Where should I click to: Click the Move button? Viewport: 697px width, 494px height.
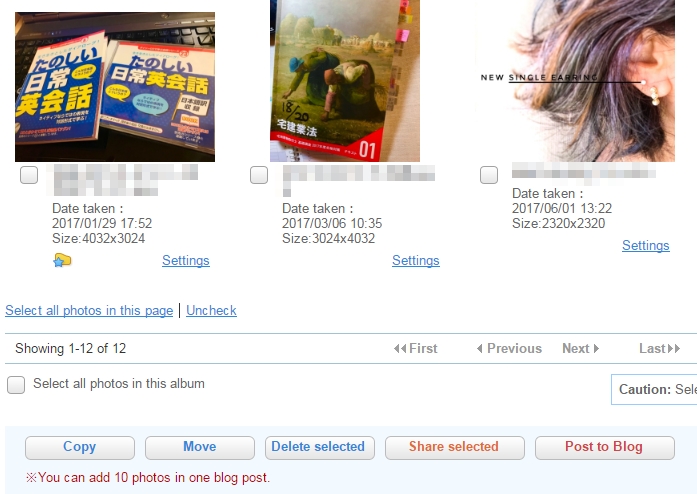(200, 447)
